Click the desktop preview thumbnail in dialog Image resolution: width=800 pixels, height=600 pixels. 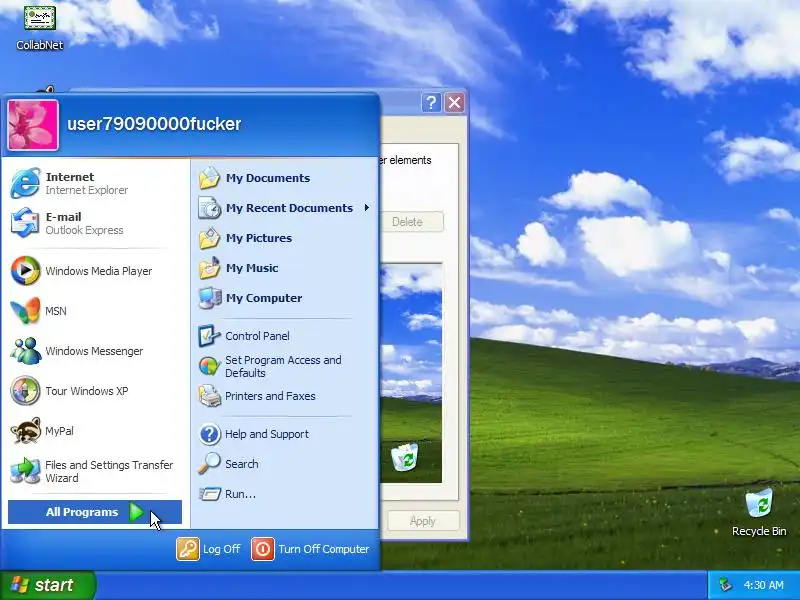[x=411, y=373]
